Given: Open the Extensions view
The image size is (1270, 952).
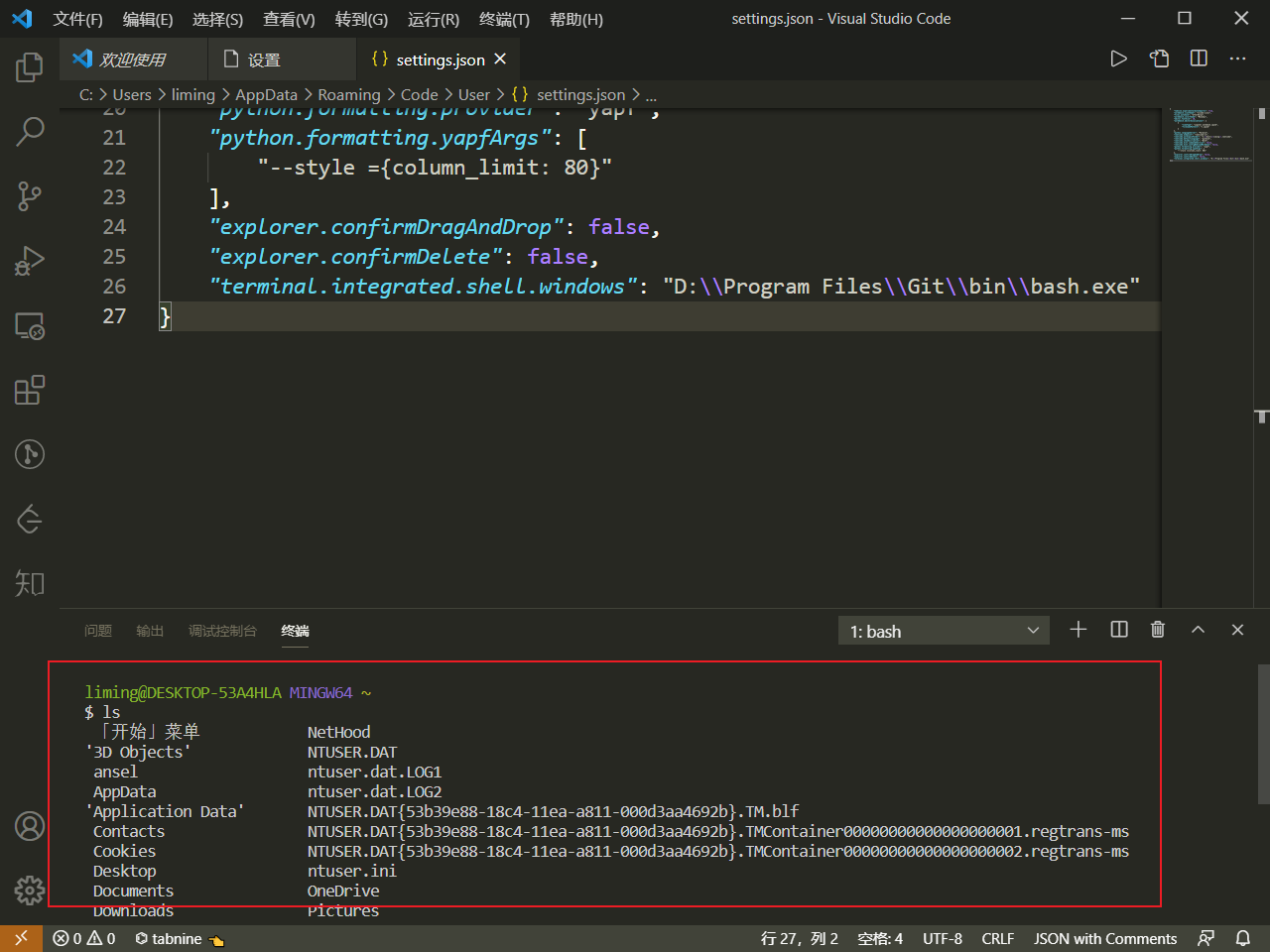Looking at the screenshot, I should [x=29, y=390].
